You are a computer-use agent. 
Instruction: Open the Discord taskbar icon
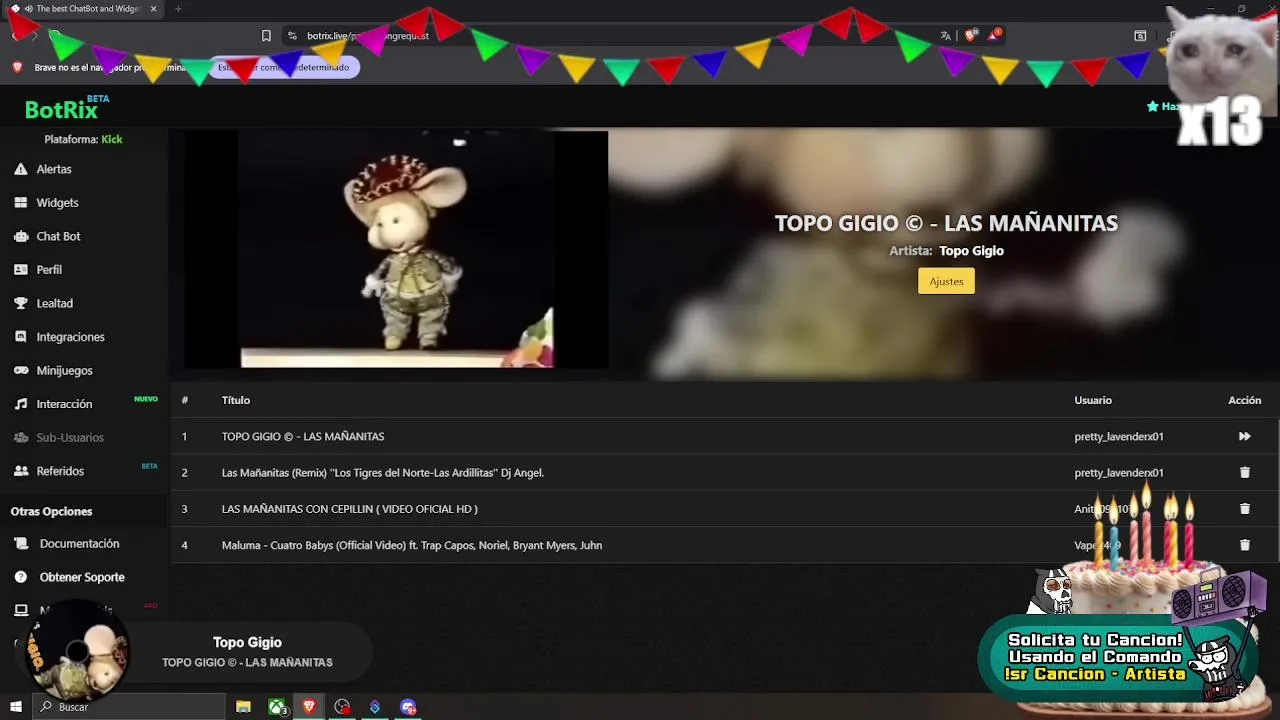pyautogui.click(x=408, y=707)
